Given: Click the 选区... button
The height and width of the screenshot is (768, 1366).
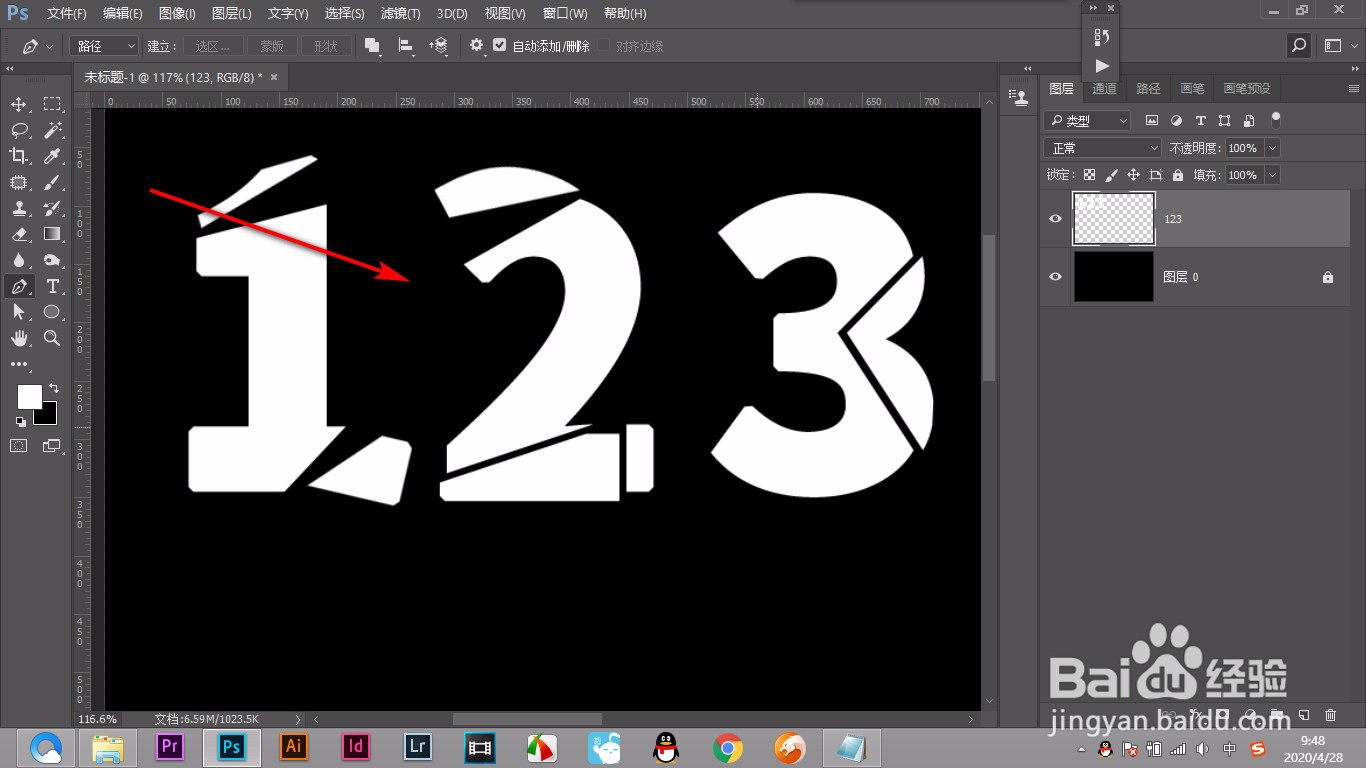Looking at the screenshot, I should [x=213, y=46].
